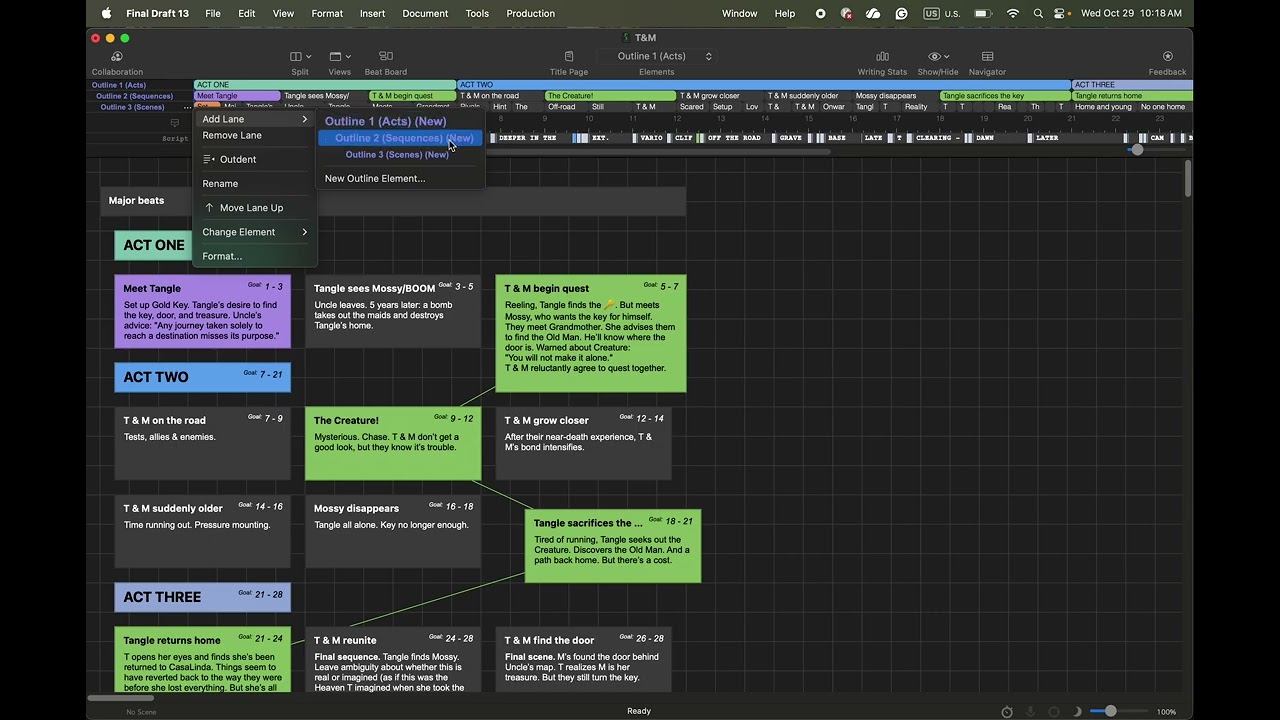This screenshot has width=1280, height=720.
Task: Adjust the story map zoom slider
Action: click(x=1137, y=150)
